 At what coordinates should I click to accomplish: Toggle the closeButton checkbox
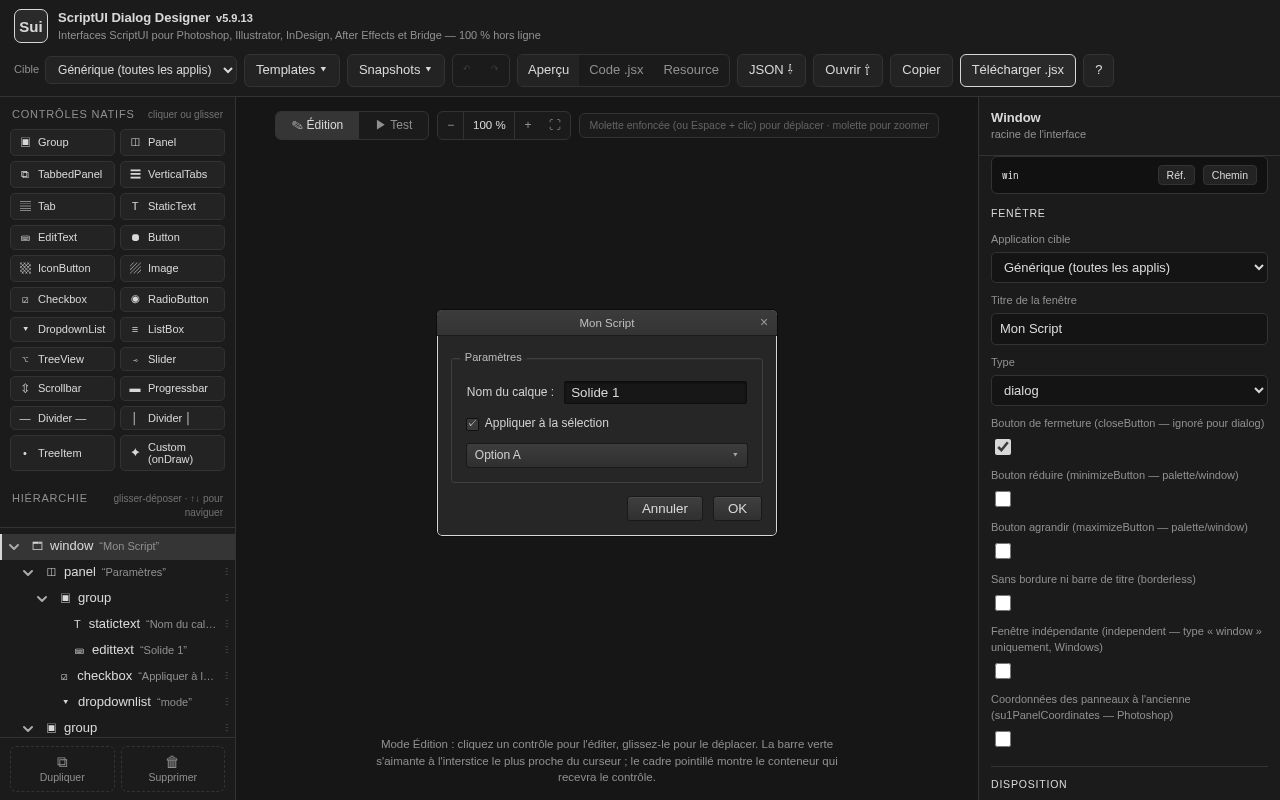(1003, 447)
